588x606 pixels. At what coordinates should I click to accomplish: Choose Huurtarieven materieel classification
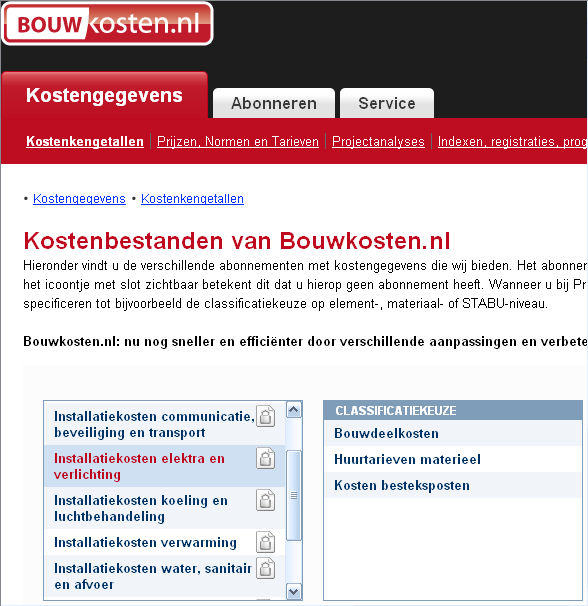pos(453,459)
